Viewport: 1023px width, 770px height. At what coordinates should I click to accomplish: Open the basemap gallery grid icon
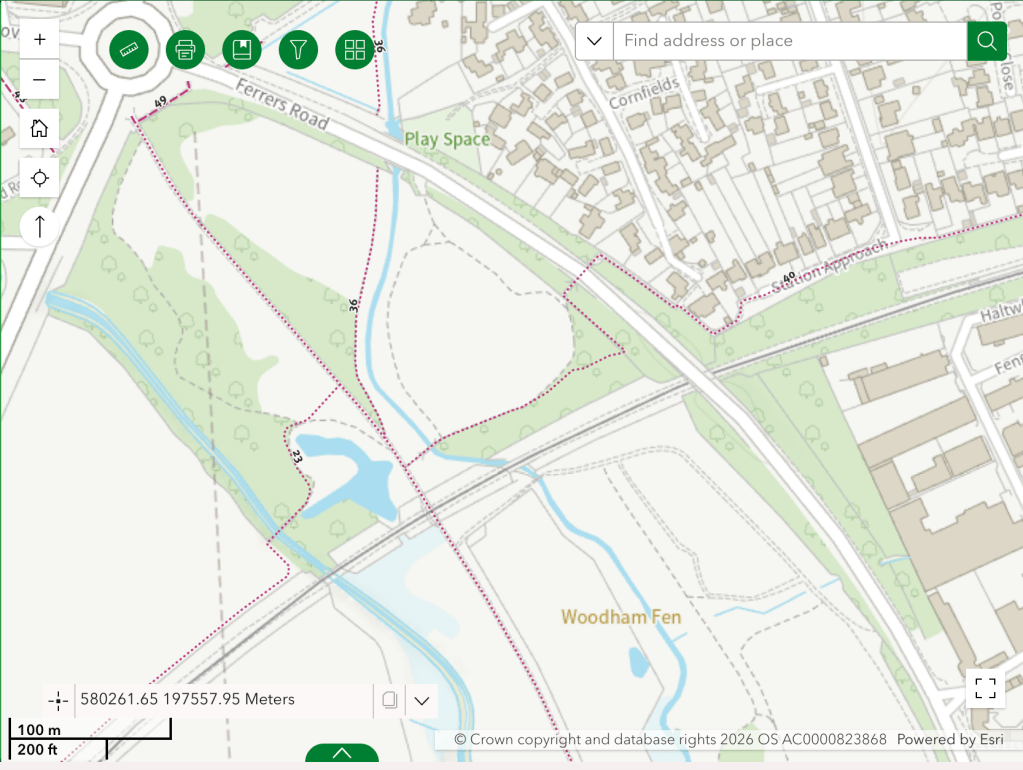coord(355,48)
